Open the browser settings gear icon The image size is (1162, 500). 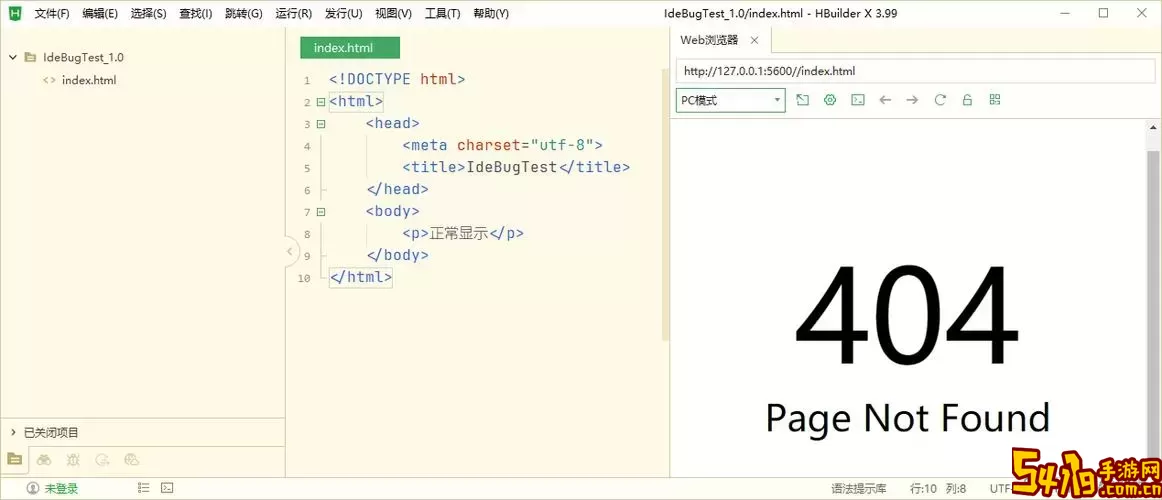point(830,100)
